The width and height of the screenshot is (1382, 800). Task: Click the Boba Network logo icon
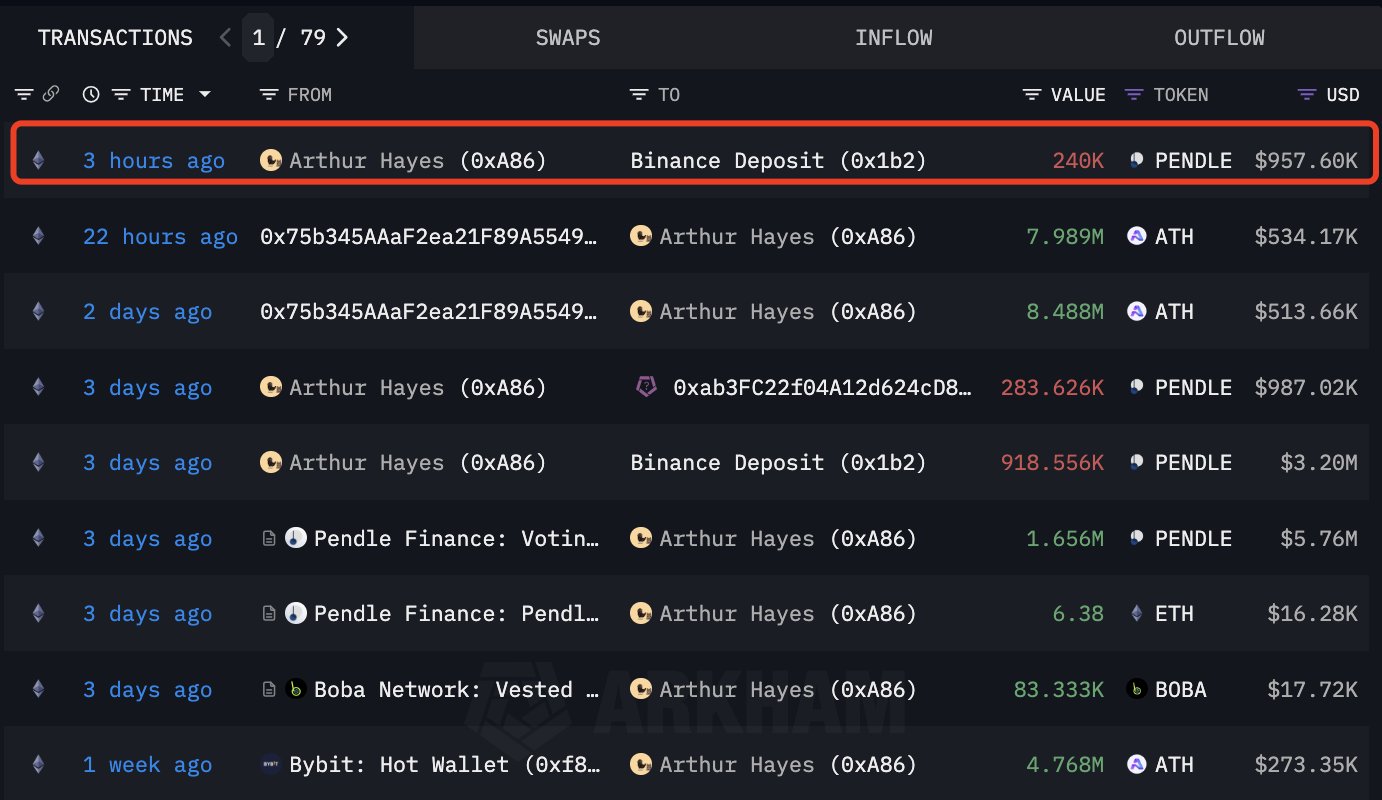click(x=295, y=689)
